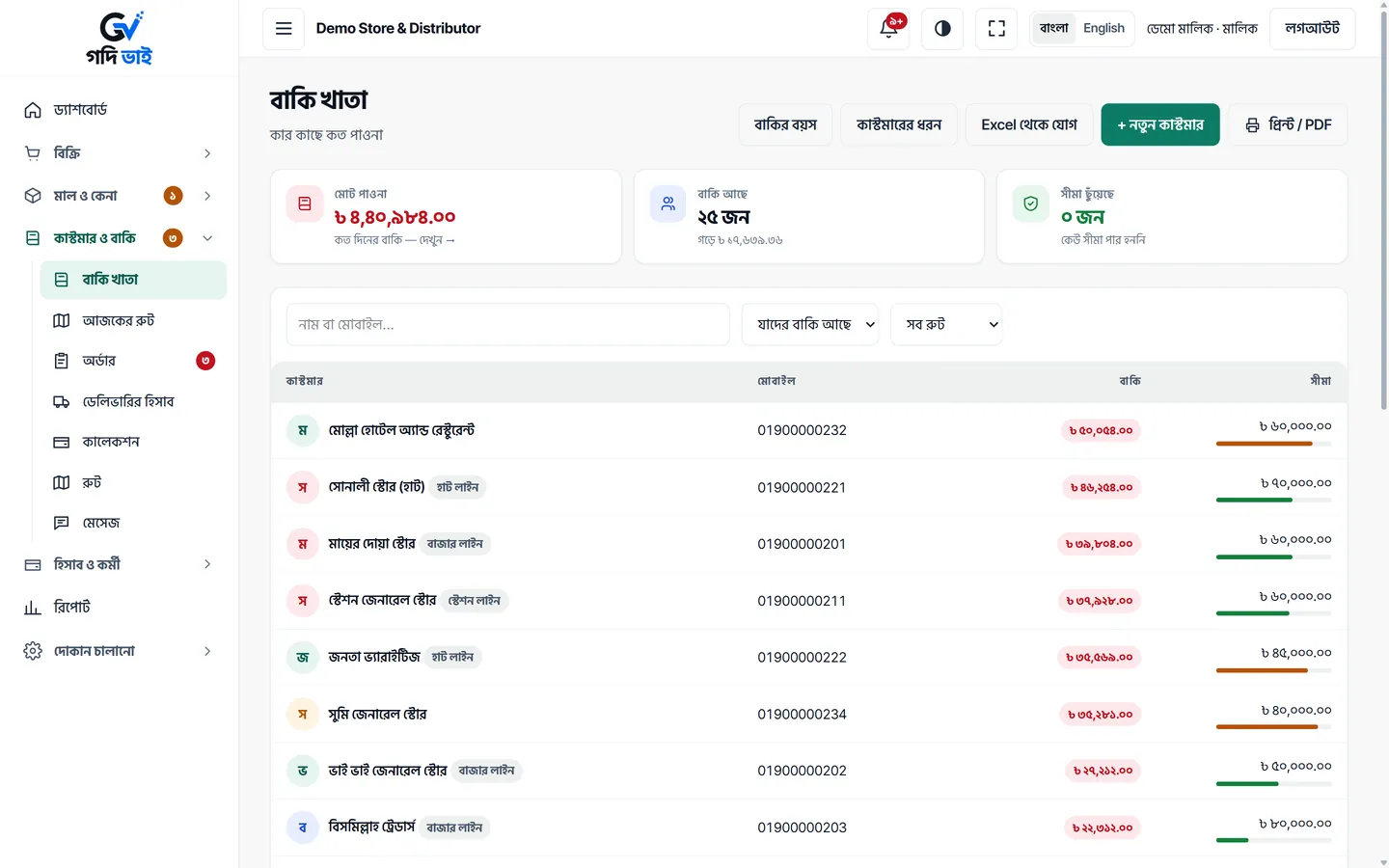Click the দোকান চালানো gear icon
Screen dimensions: 1389x868
point(33,651)
